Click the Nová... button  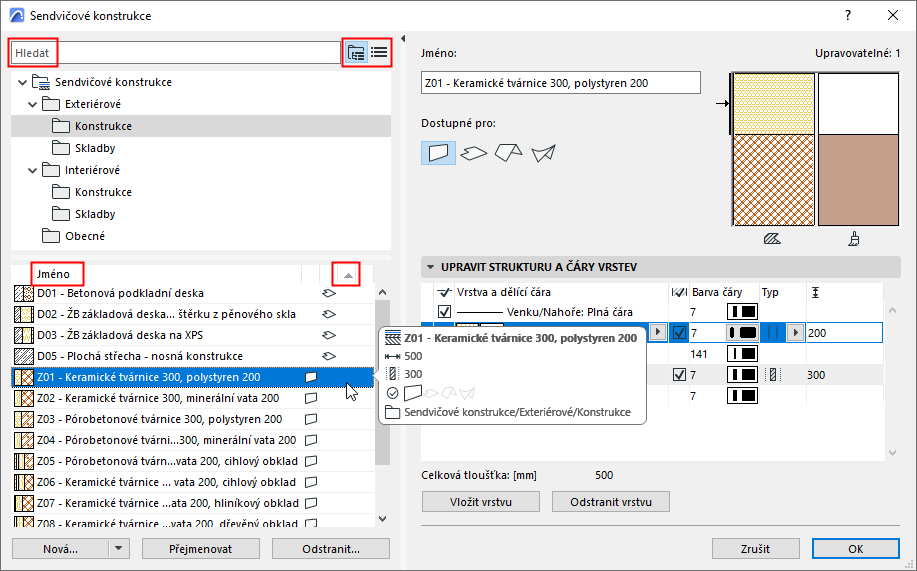pos(60,549)
